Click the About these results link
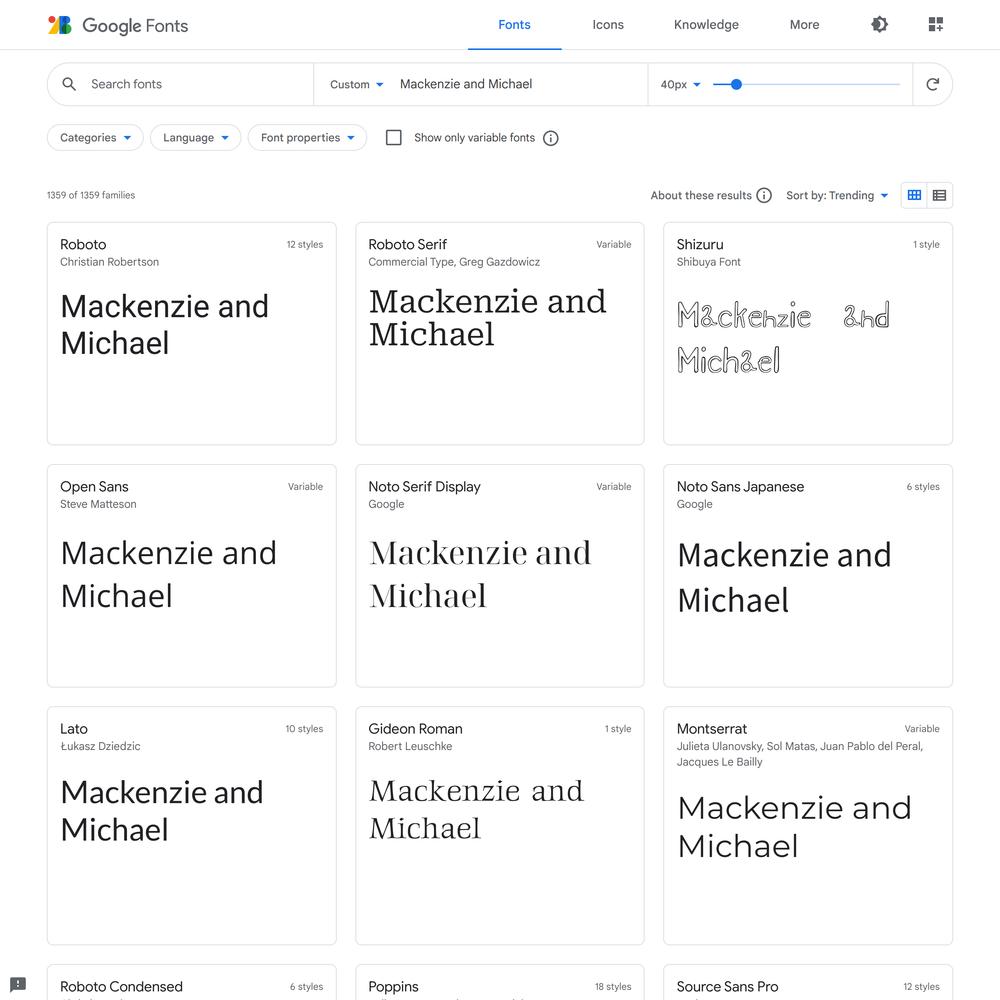 pos(701,196)
